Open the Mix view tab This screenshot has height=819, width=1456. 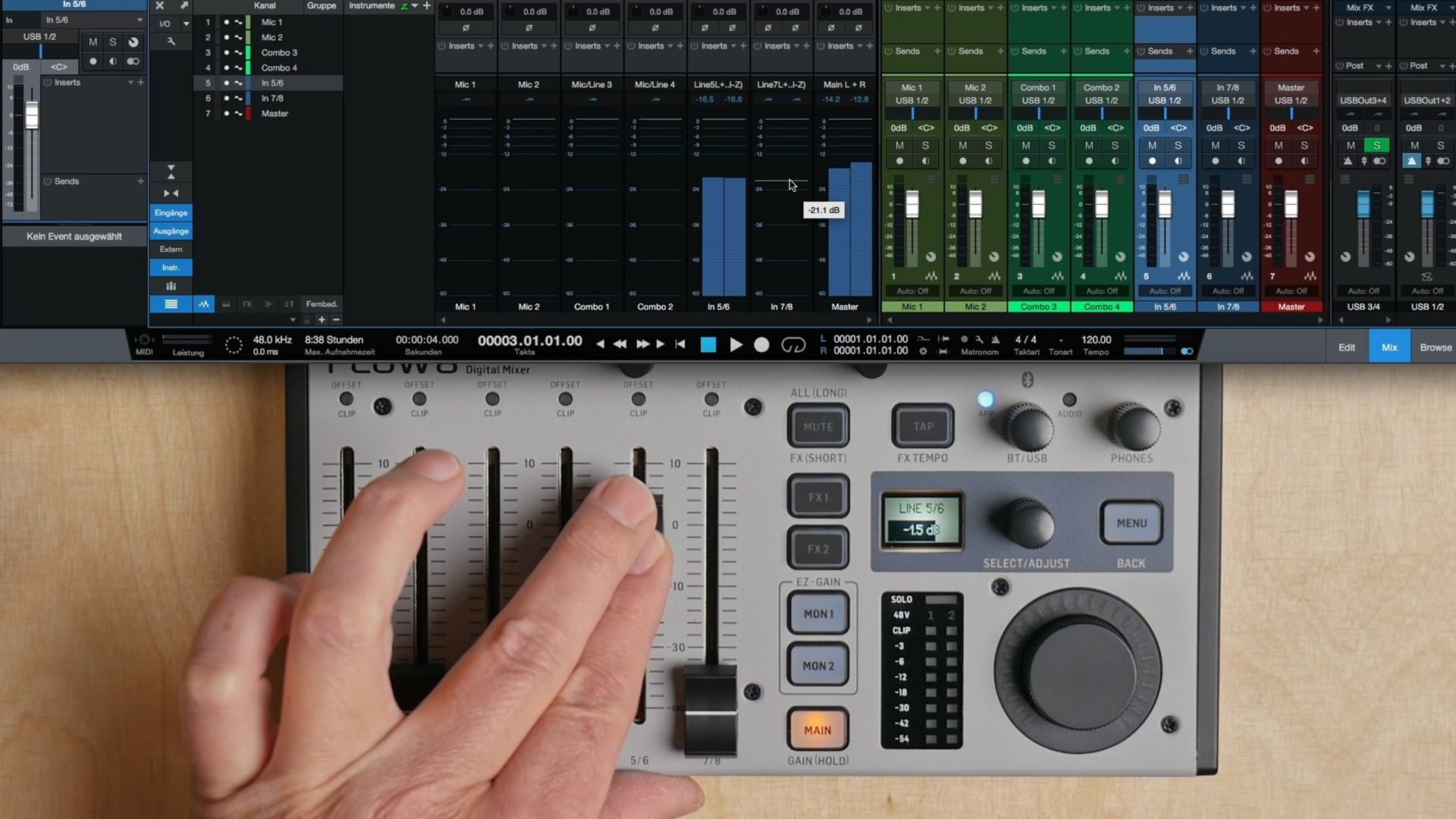pyautogui.click(x=1389, y=347)
